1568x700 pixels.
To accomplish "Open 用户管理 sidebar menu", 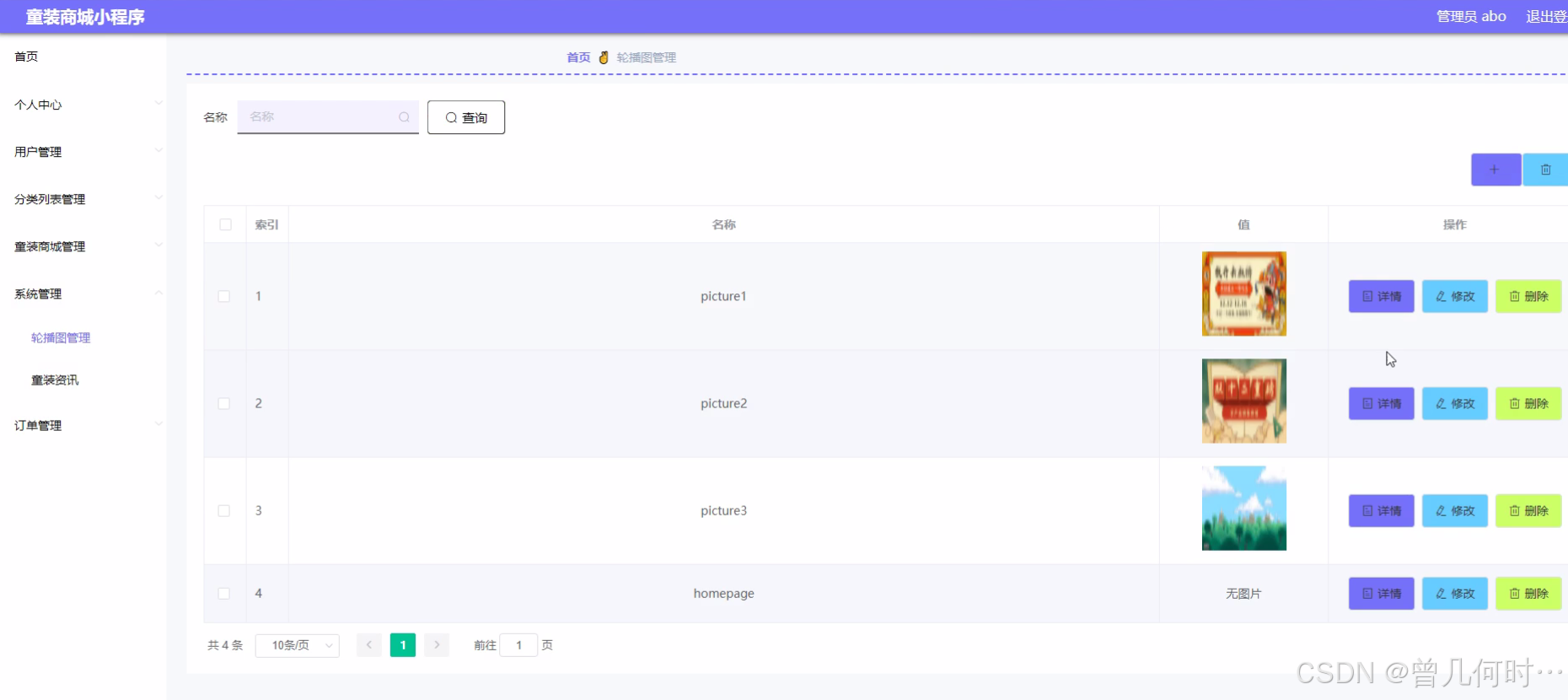I will (38, 152).
